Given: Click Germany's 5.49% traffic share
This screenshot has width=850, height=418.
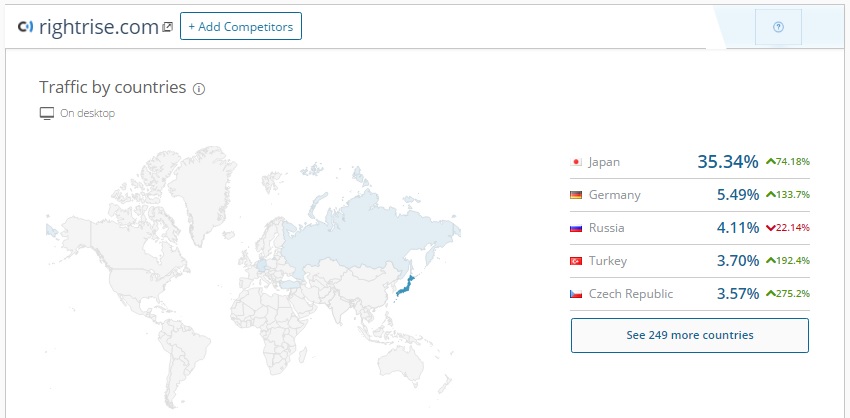Looking at the screenshot, I should 738,195.
